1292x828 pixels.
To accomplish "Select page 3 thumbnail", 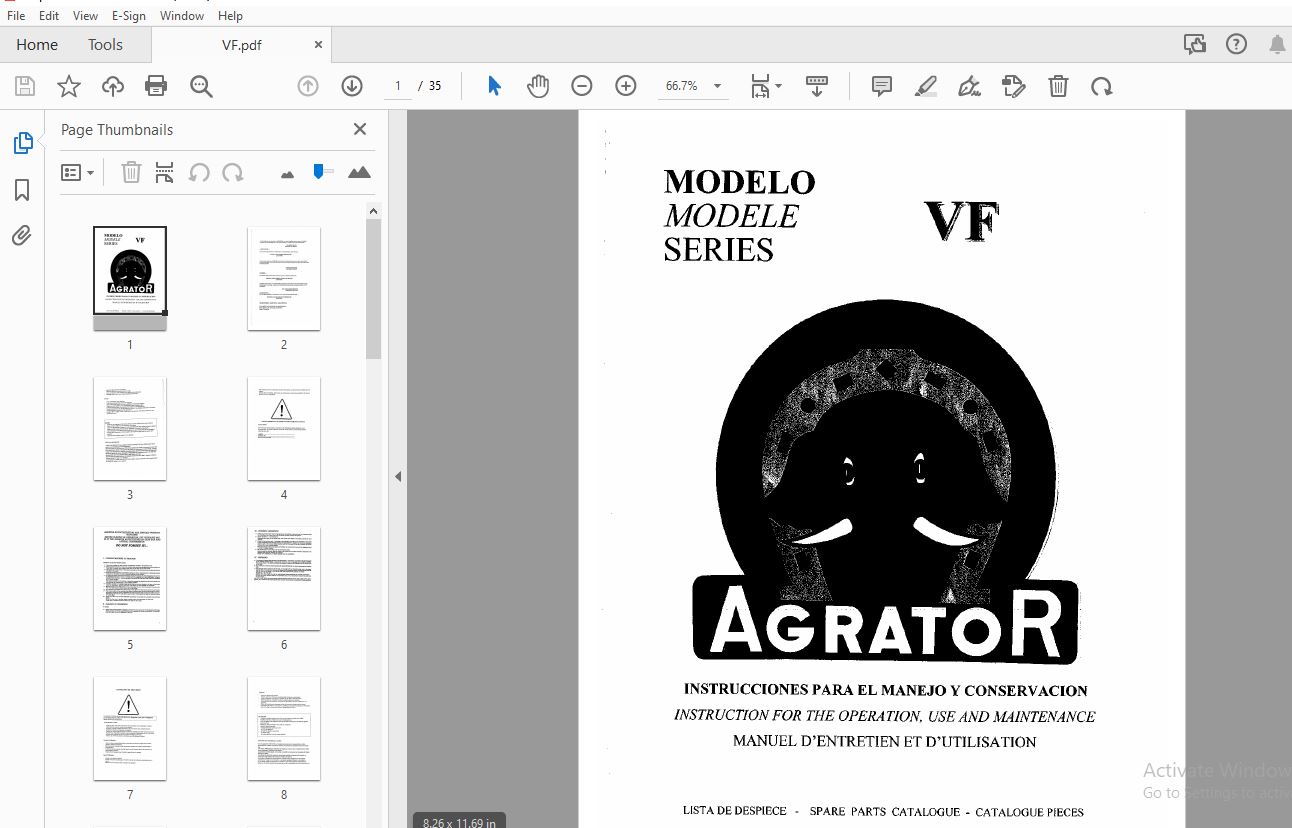I will pyautogui.click(x=130, y=428).
